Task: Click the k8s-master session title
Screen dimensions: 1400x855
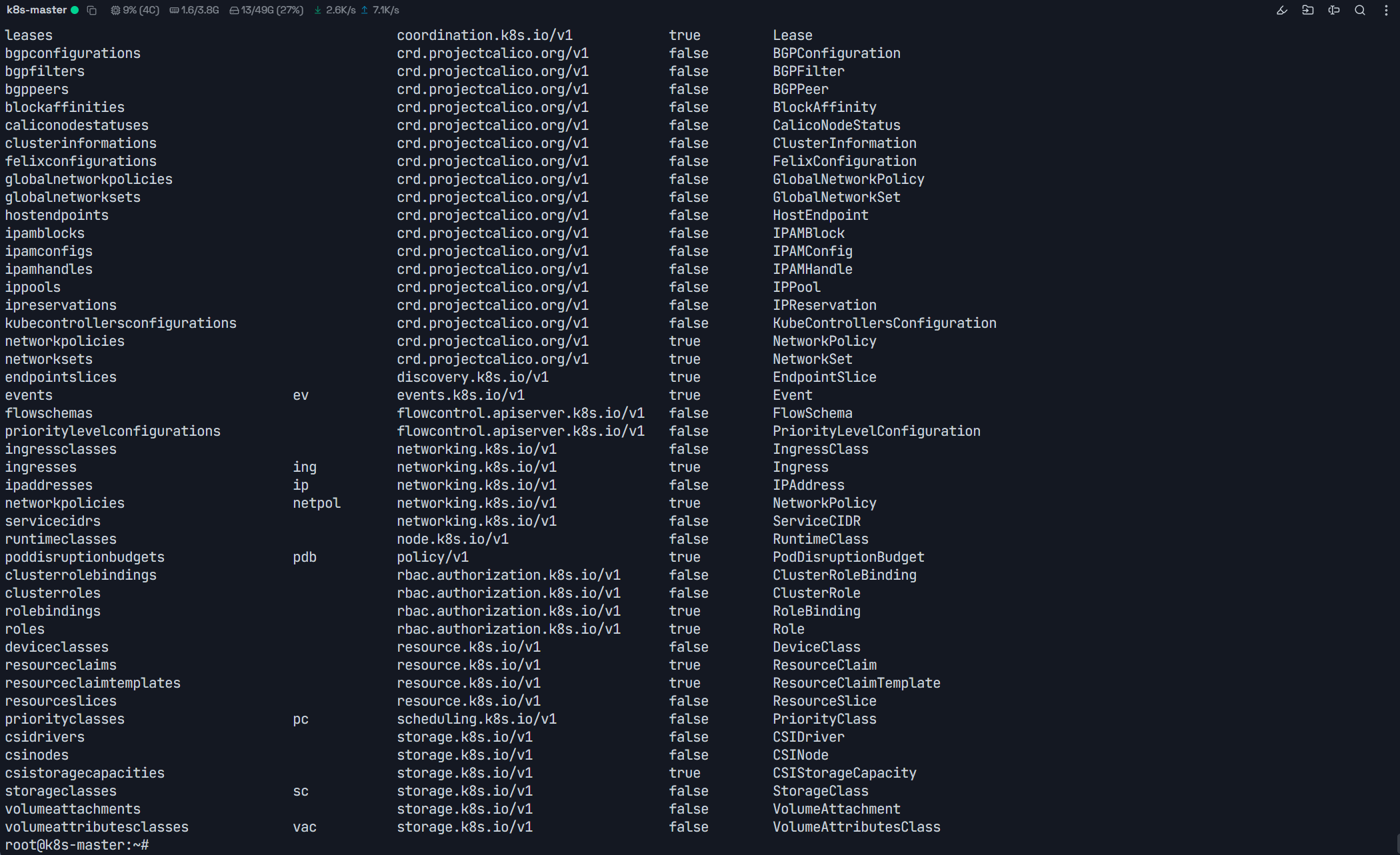Action: 37,10
